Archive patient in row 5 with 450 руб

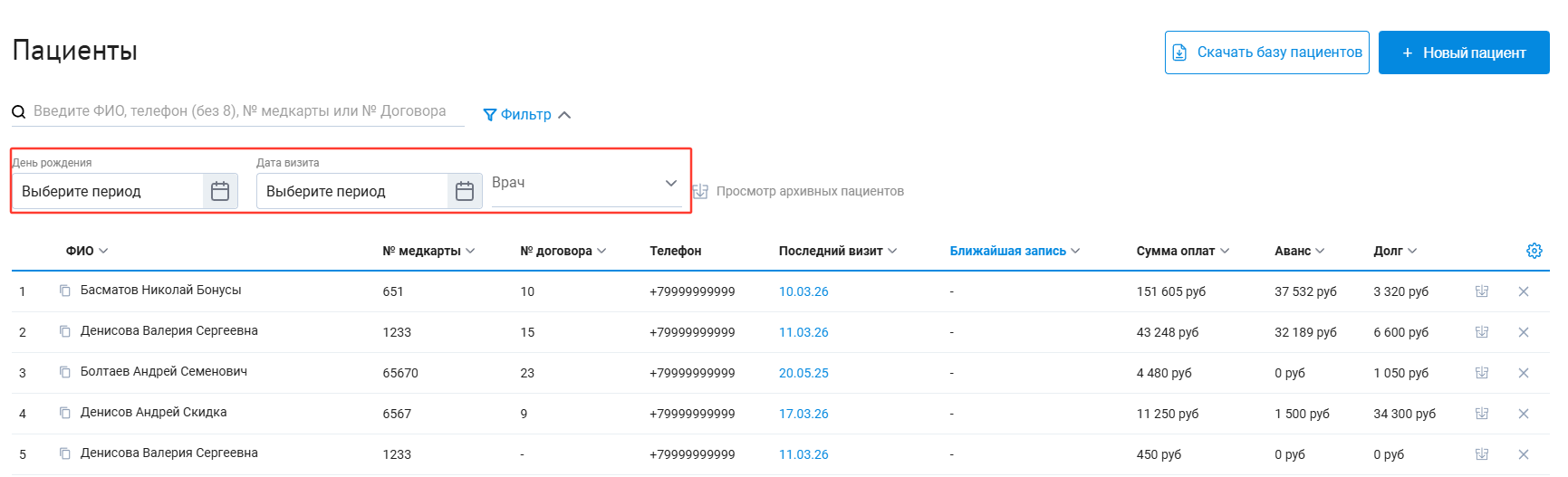click(x=1482, y=454)
